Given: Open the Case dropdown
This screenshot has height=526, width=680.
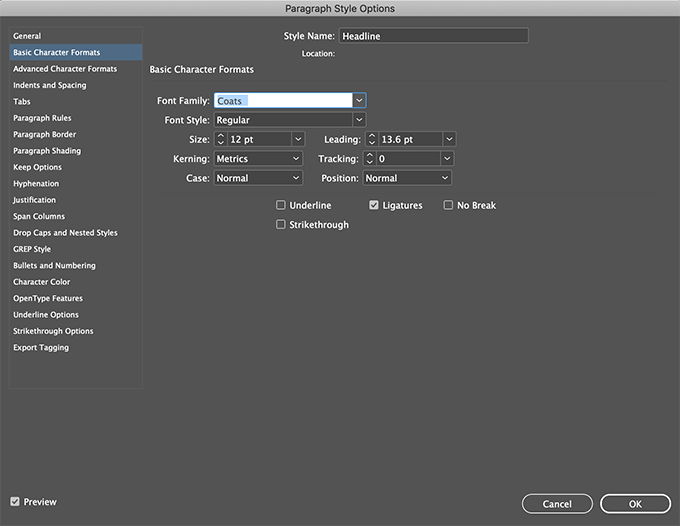Looking at the screenshot, I should (x=258, y=178).
